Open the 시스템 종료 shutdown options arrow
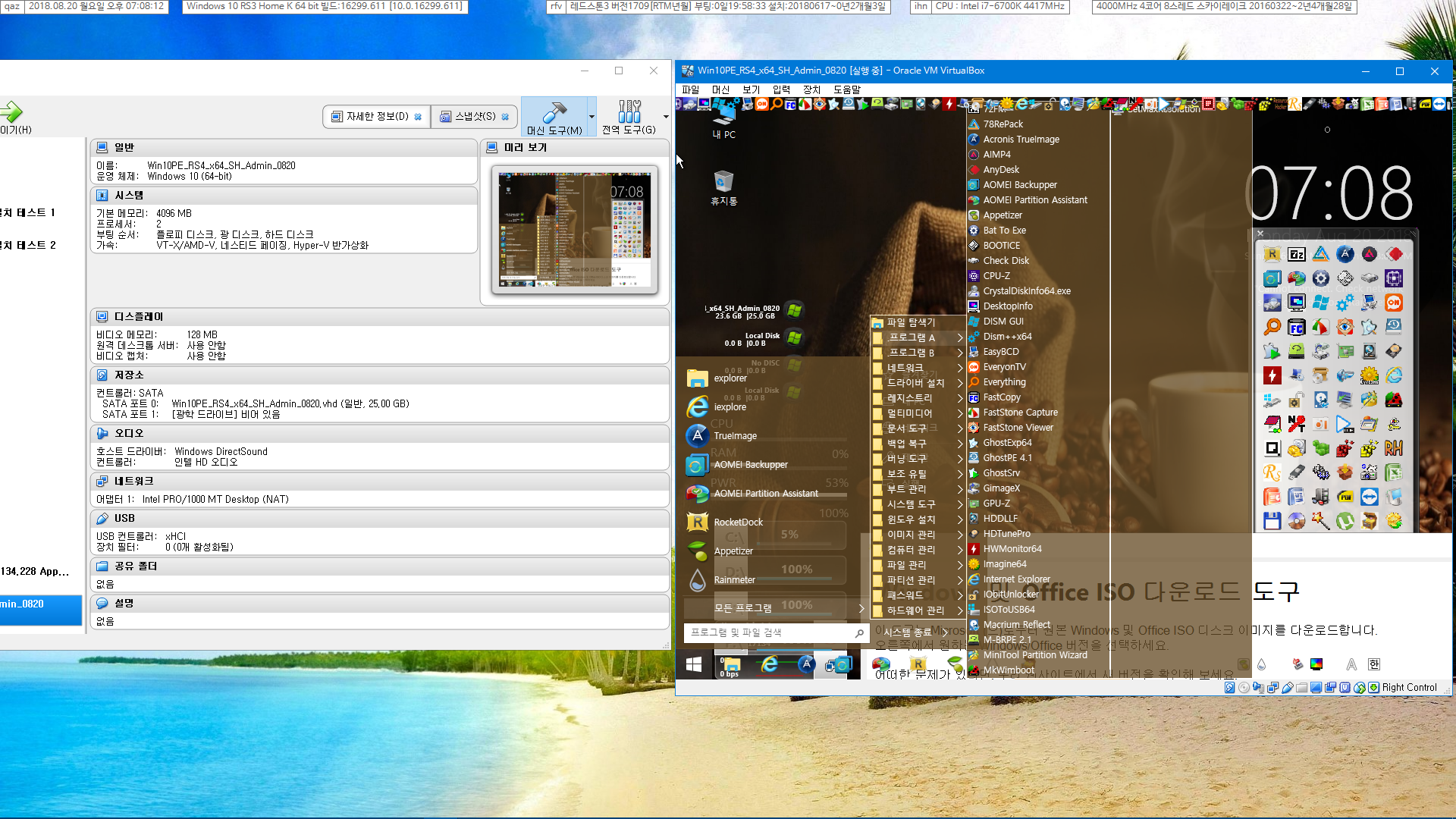The width and height of the screenshot is (1456, 819). 946,632
